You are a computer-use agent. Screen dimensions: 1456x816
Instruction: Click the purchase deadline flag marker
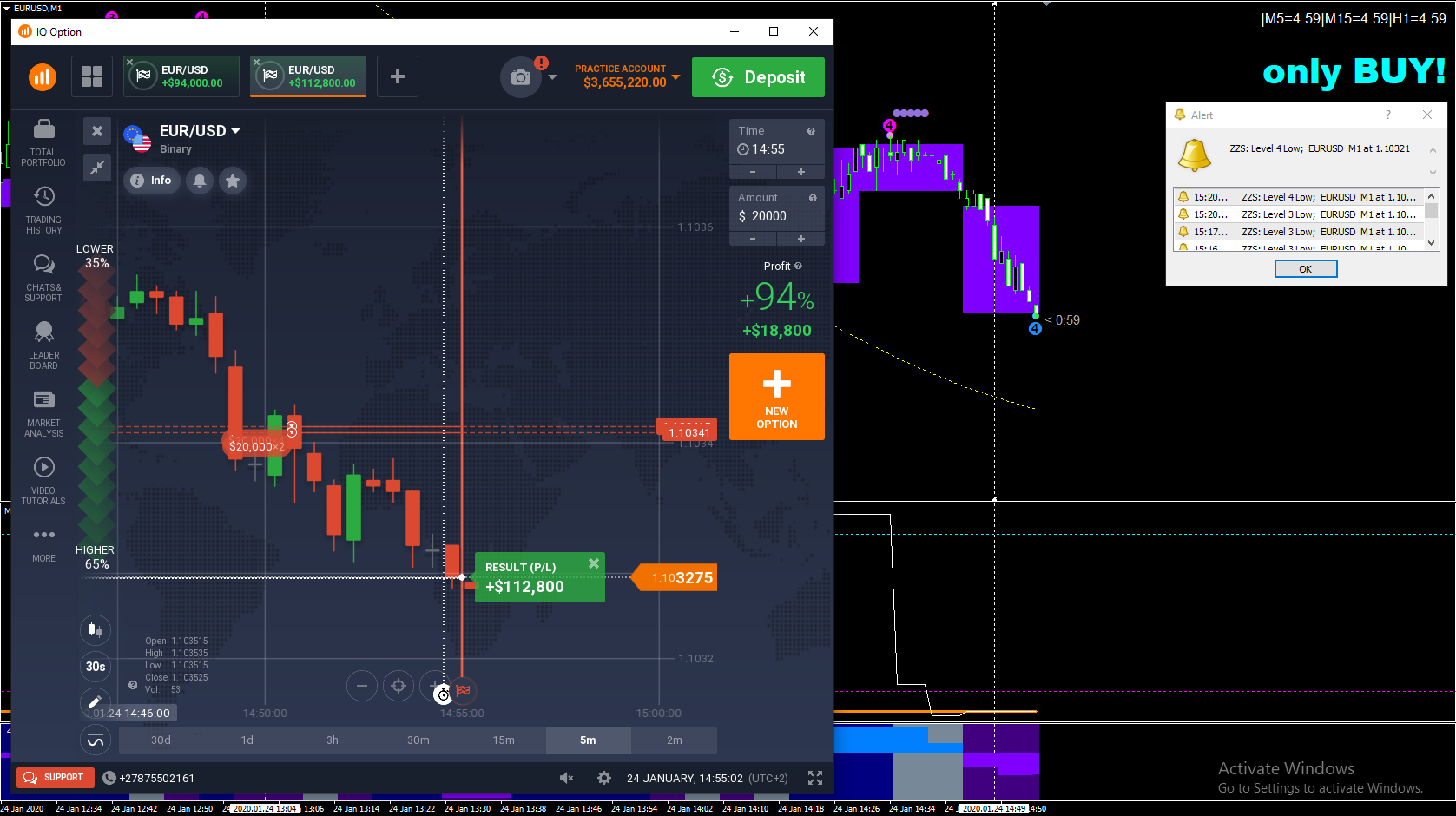463,690
